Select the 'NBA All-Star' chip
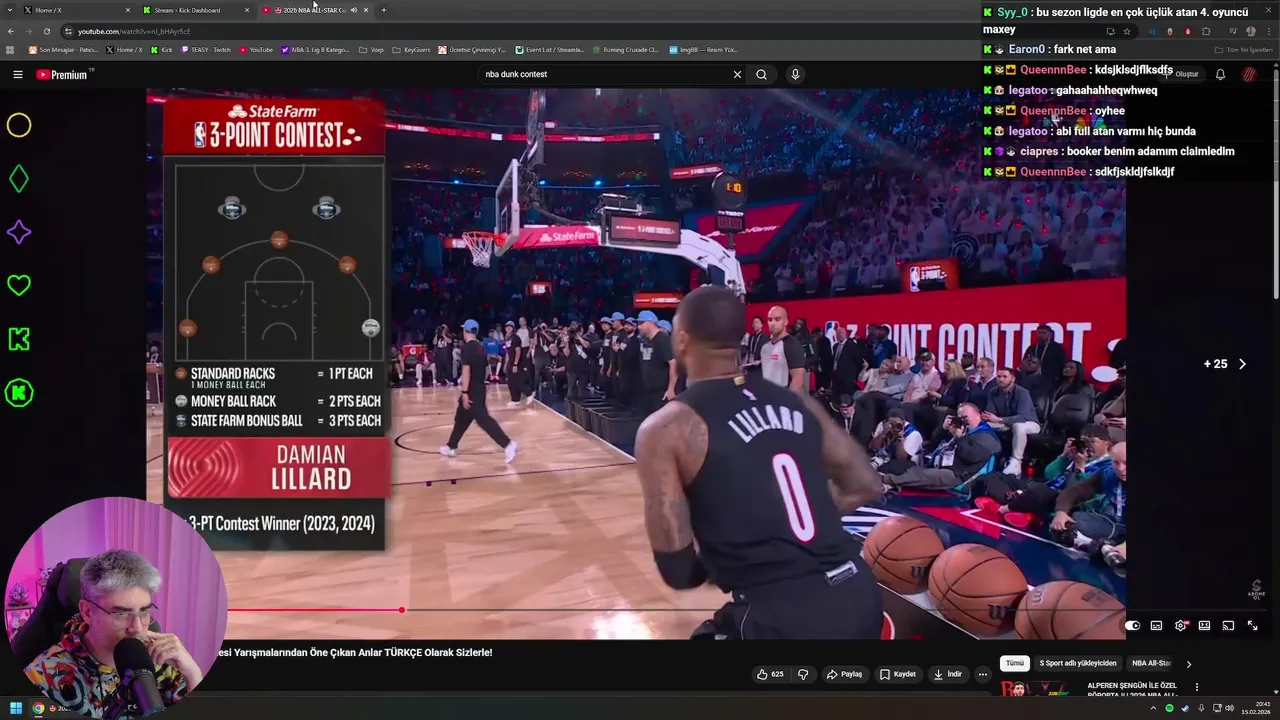This screenshot has height=720, width=1280. point(1151,663)
